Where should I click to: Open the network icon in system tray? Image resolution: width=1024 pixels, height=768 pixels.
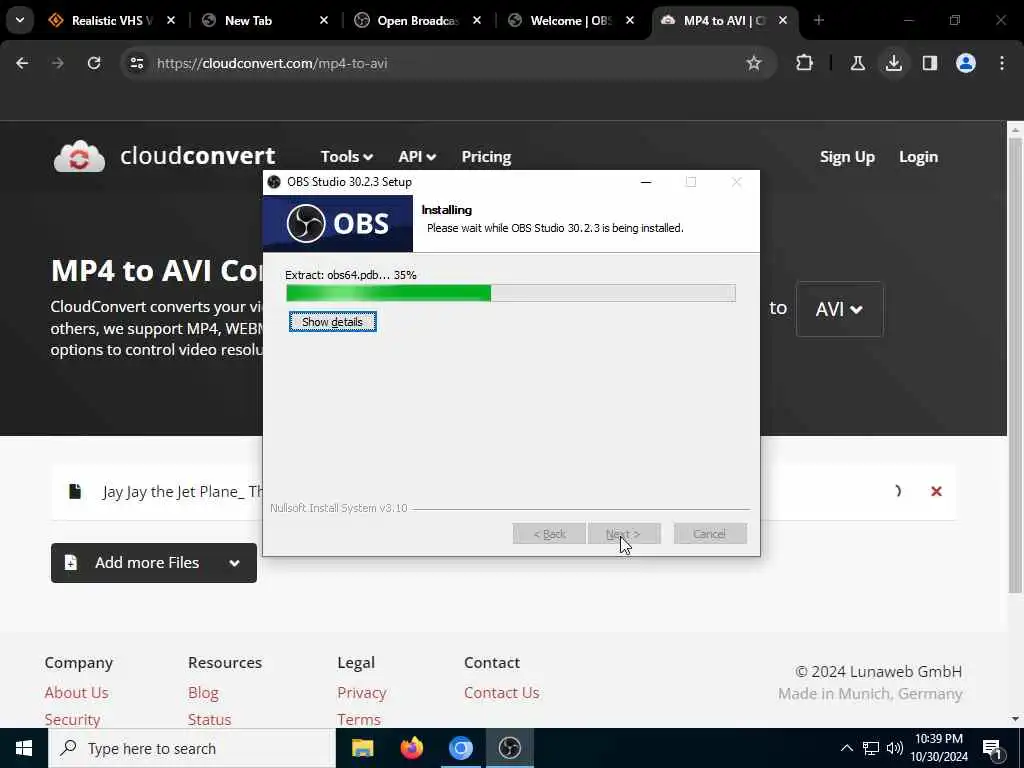point(871,748)
